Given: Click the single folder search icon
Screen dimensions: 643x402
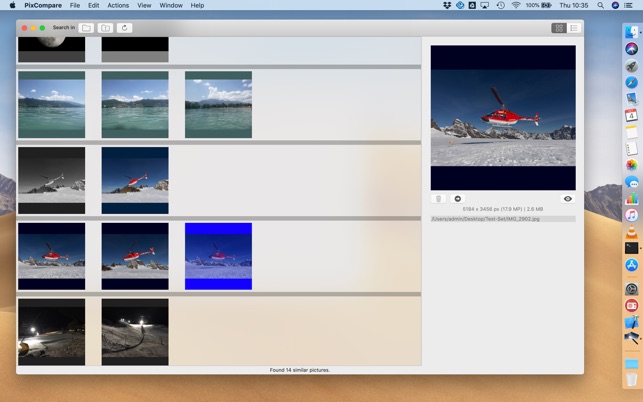Looking at the screenshot, I should pos(87,28).
